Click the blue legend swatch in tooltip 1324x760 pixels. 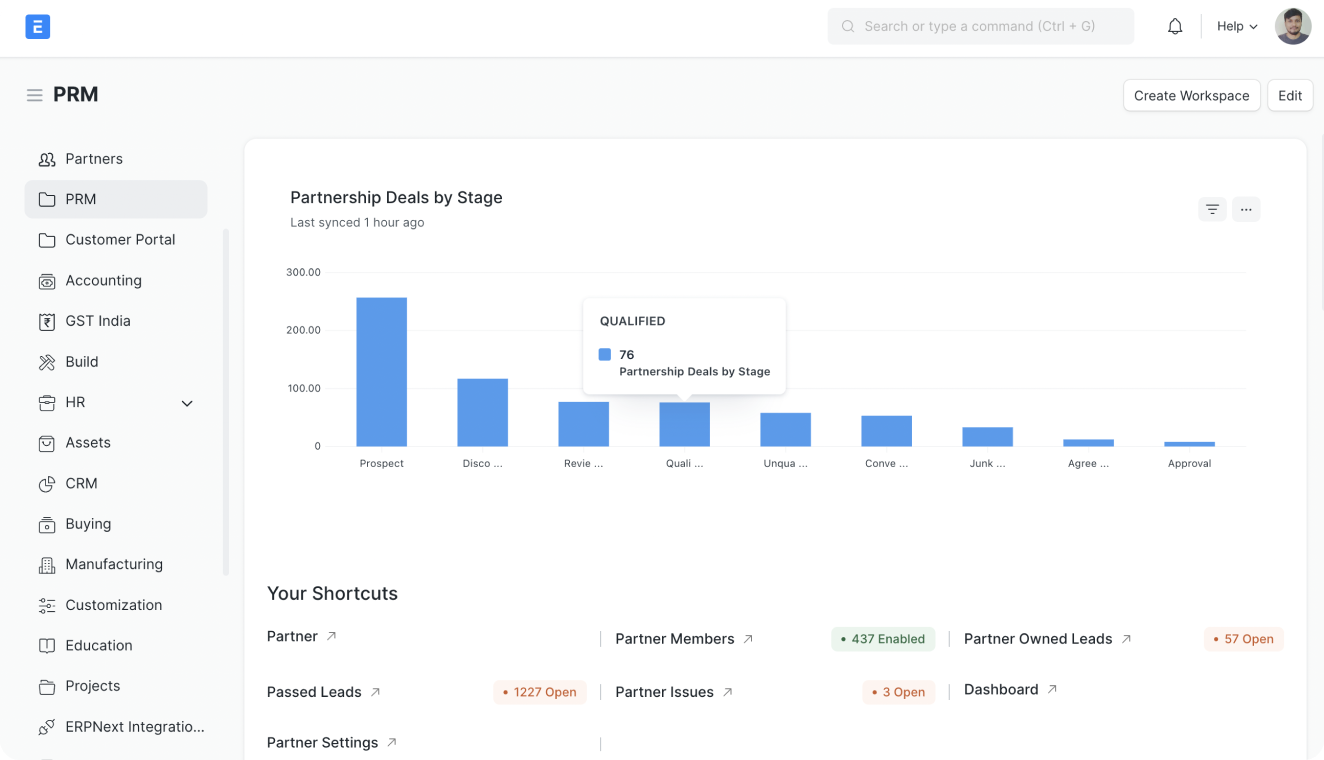tap(605, 355)
